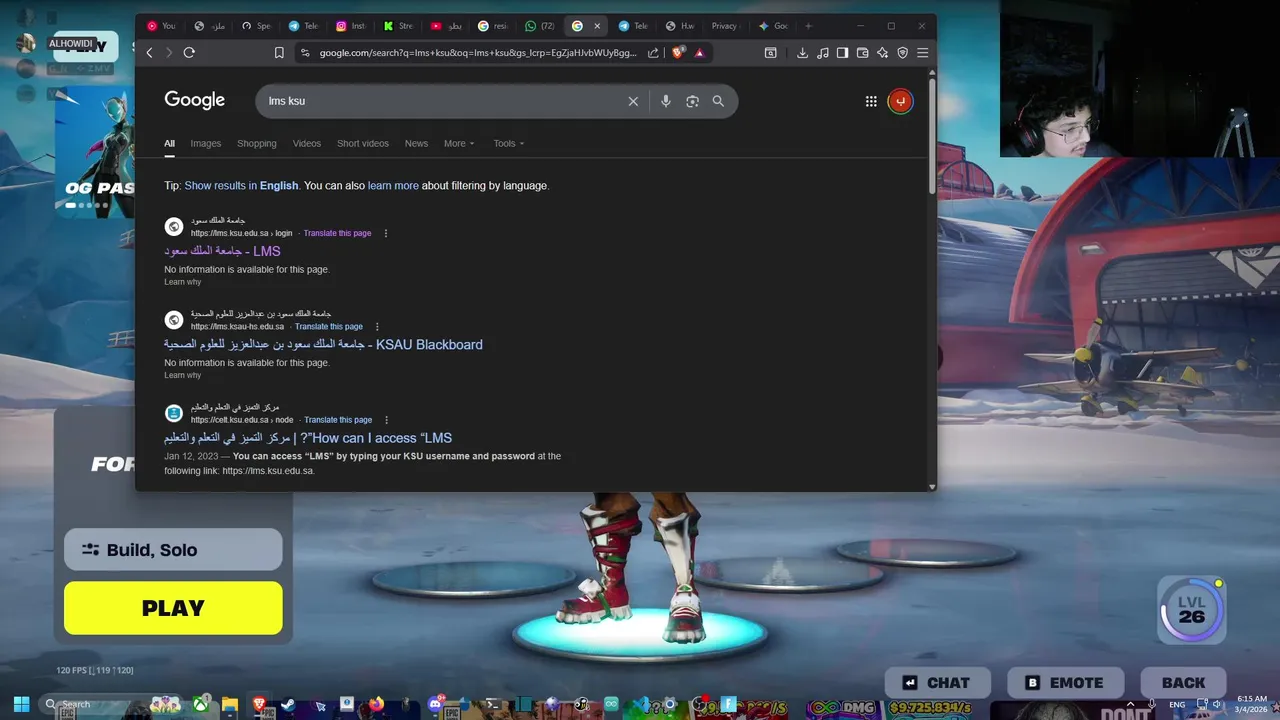Switch to the Instagram tab
The height and width of the screenshot is (720, 1280).
coord(351,26)
